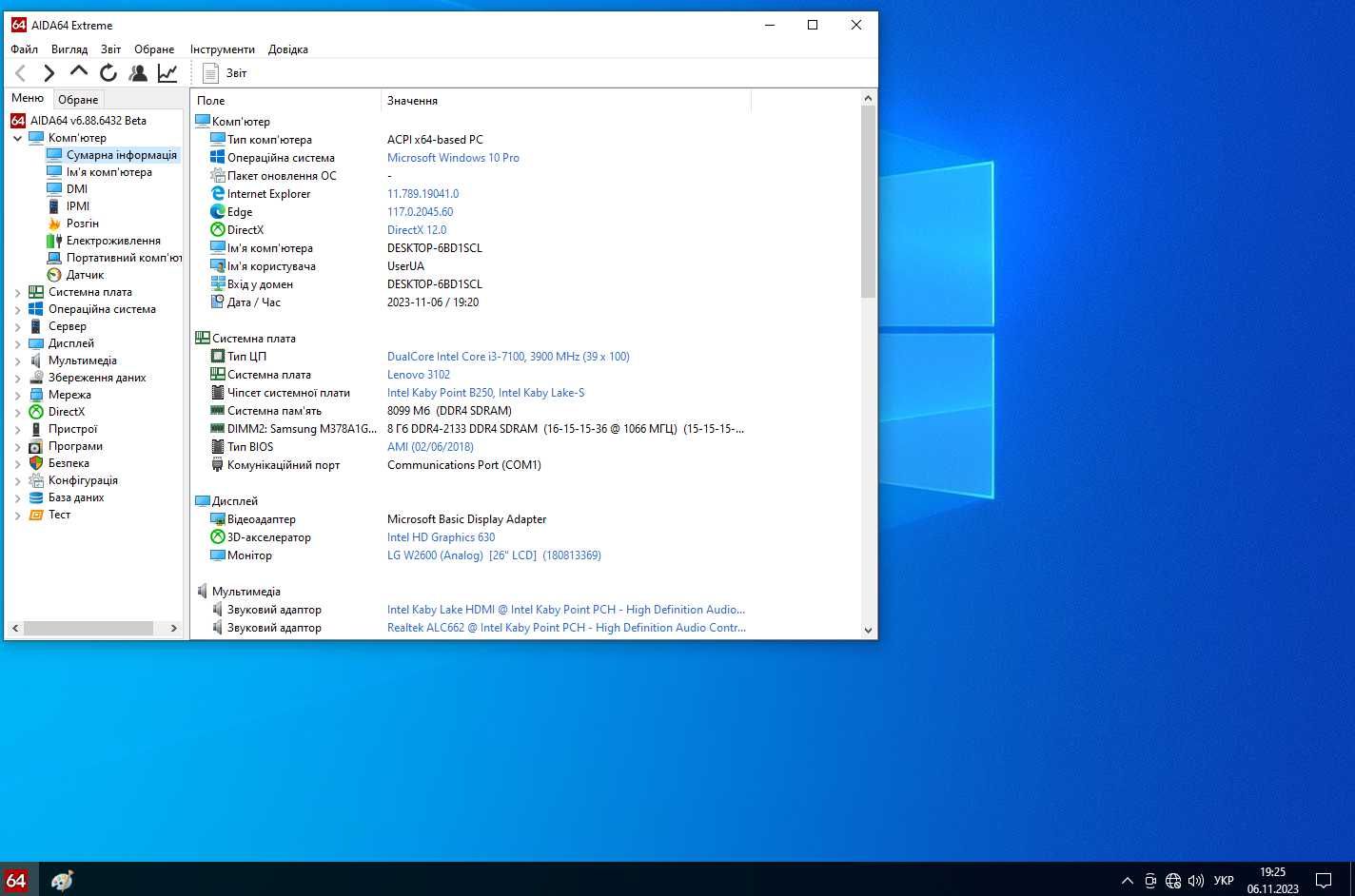Screen dimensions: 1355x896
Task: Expand the Сервер tree node
Action: pos(17,327)
